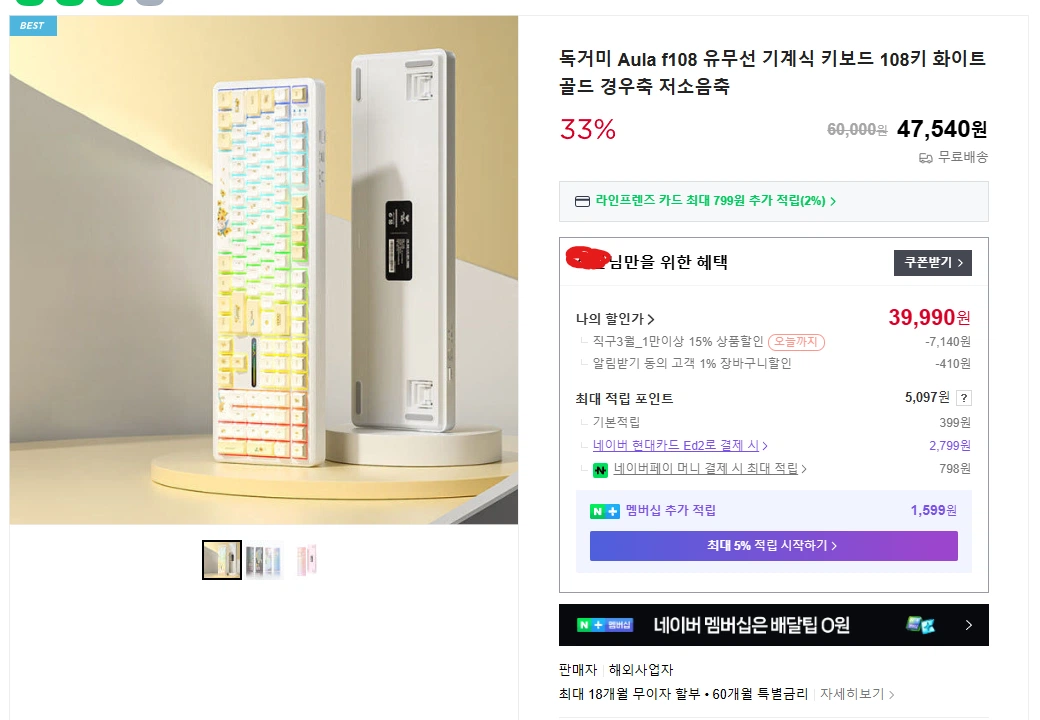Screen dimensions: 1040x720
Task: Select the middle keyboard thumbnail
Action: click(x=264, y=559)
